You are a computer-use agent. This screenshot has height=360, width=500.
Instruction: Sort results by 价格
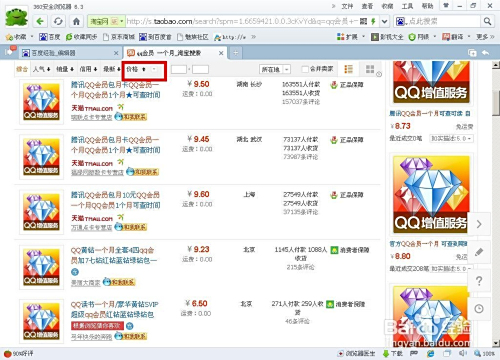136,69
